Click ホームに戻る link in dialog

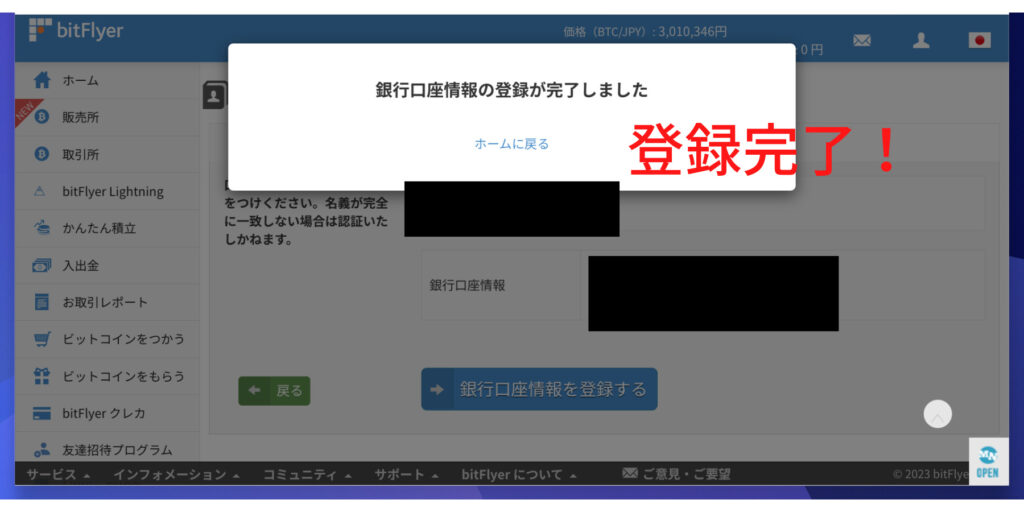tap(511, 144)
